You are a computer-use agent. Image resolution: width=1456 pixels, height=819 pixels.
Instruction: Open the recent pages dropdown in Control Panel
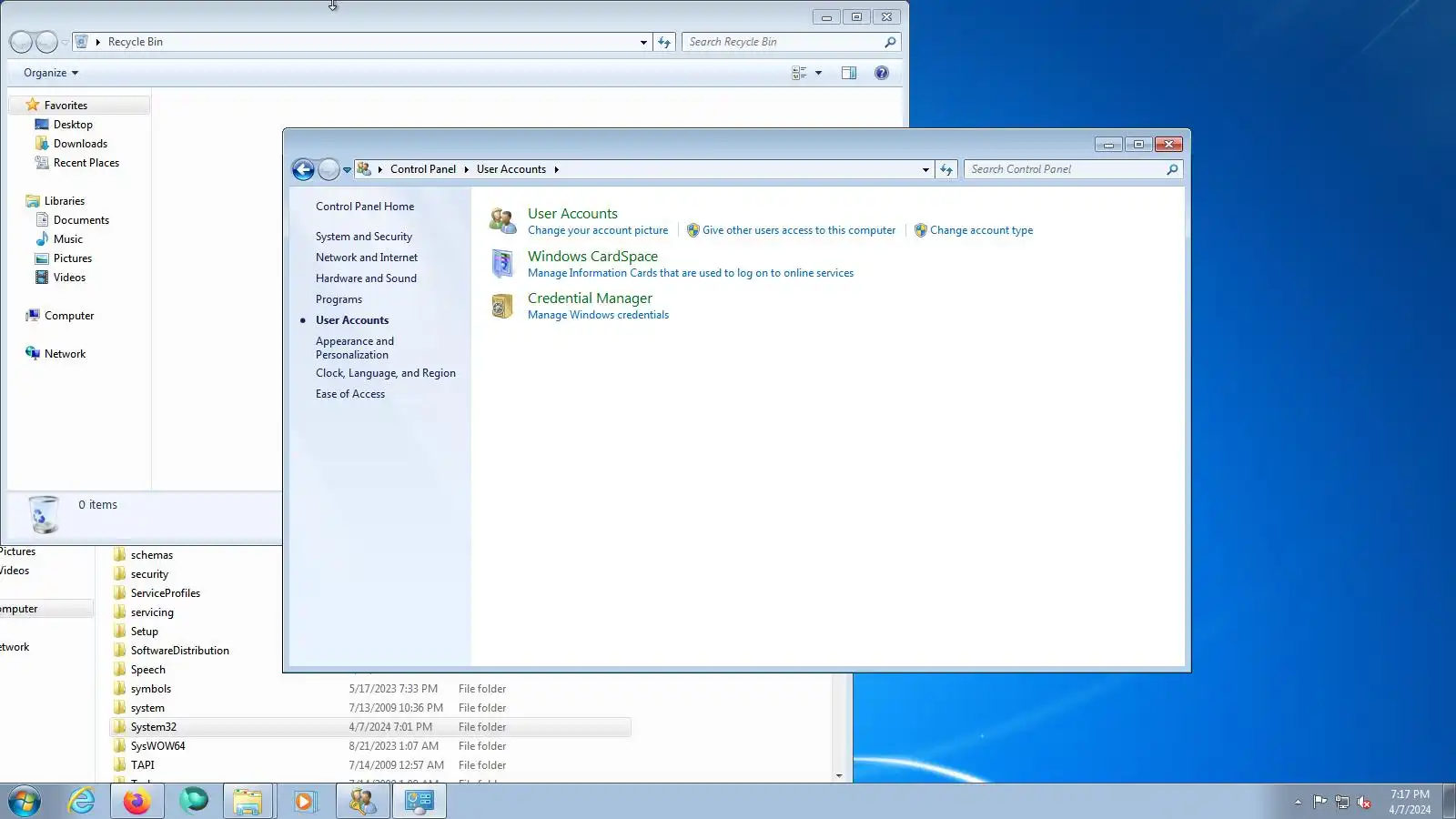[347, 169]
